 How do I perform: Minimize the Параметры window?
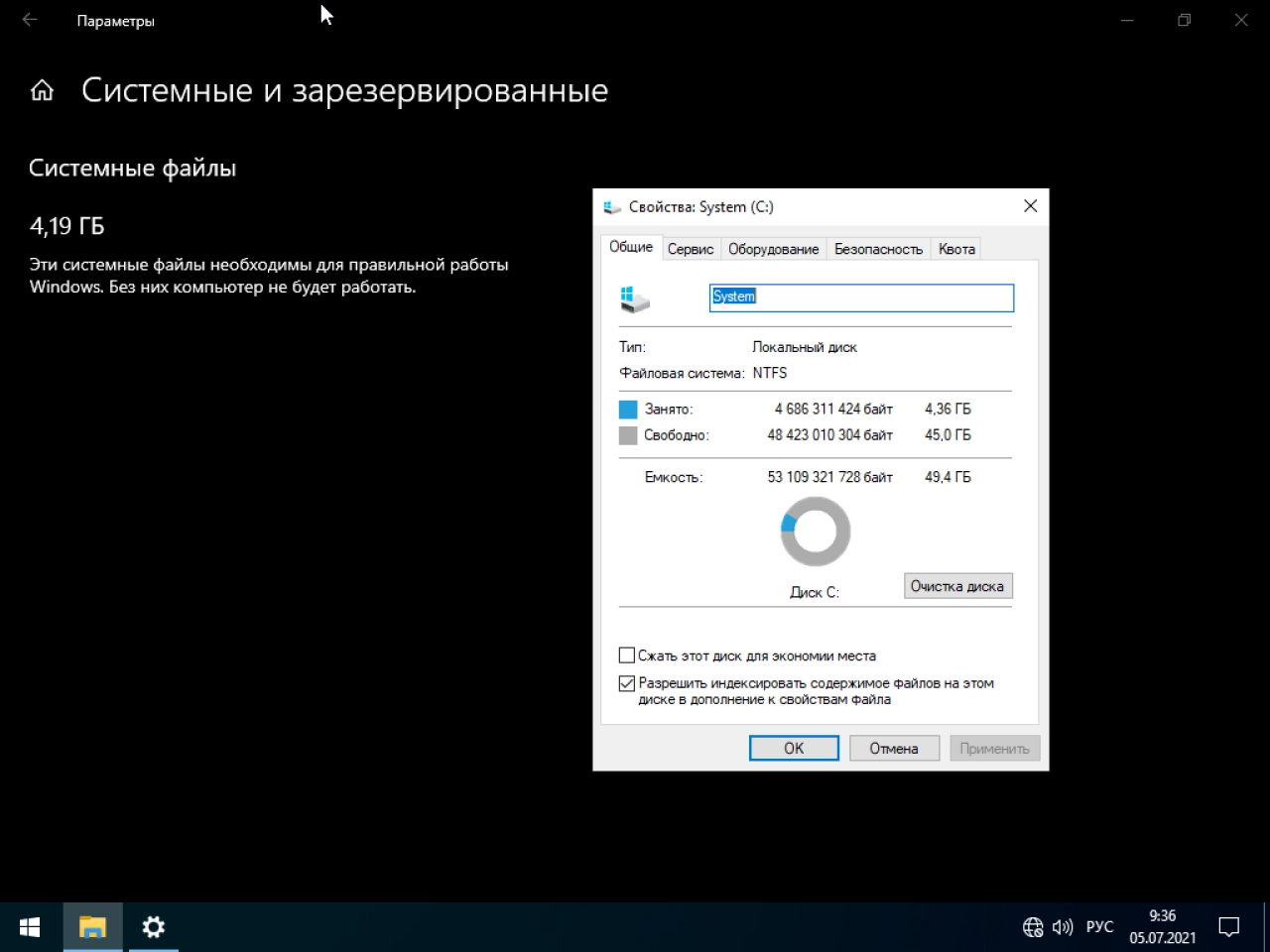[x=1127, y=20]
